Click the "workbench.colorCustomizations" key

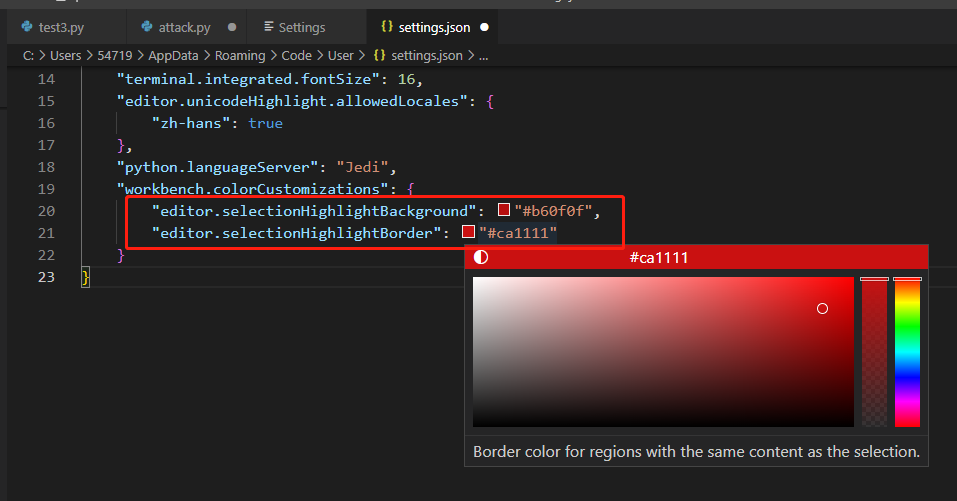(x=253, y=189)
